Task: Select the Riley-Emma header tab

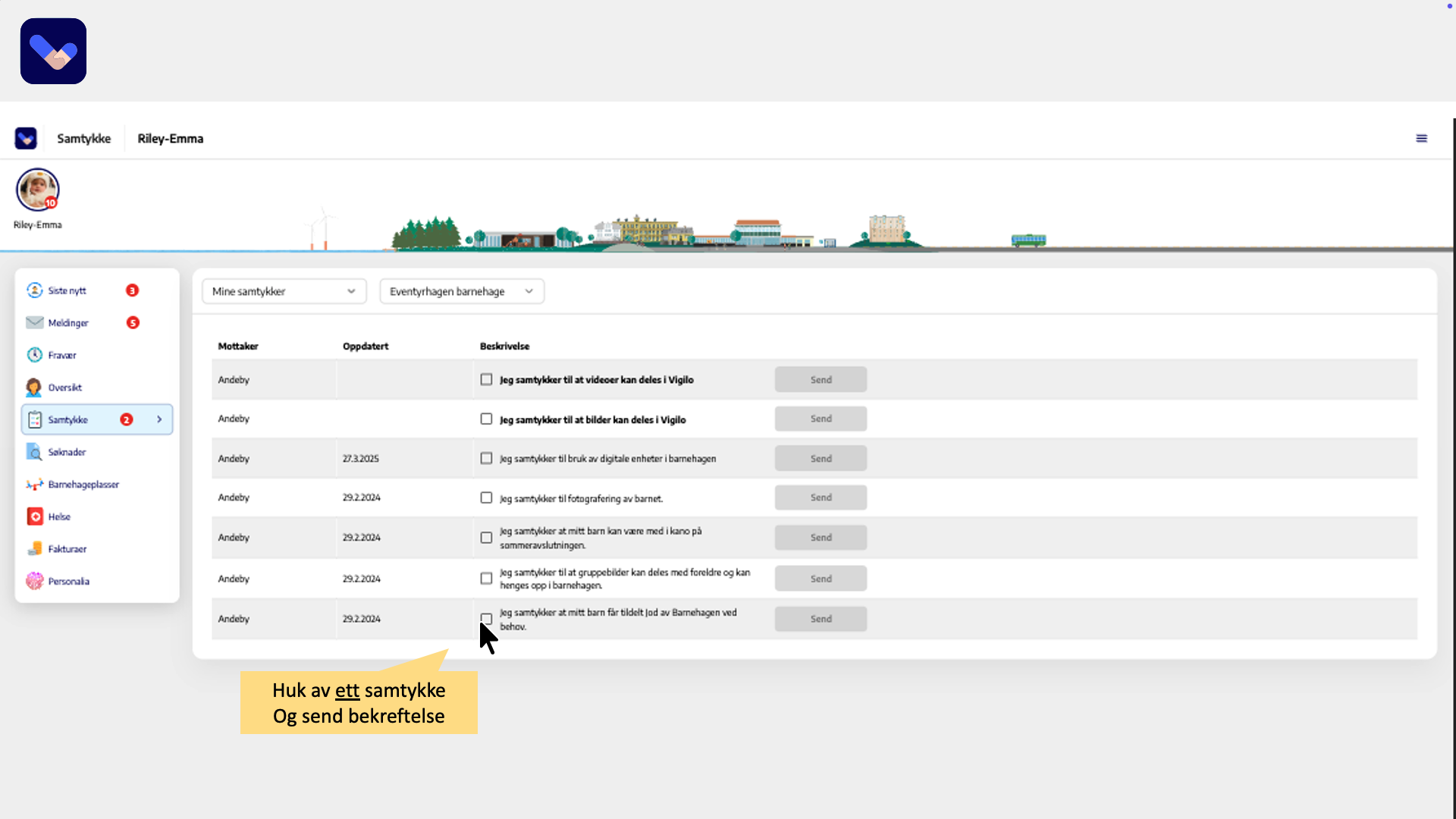Action: [x=170, y=139]
